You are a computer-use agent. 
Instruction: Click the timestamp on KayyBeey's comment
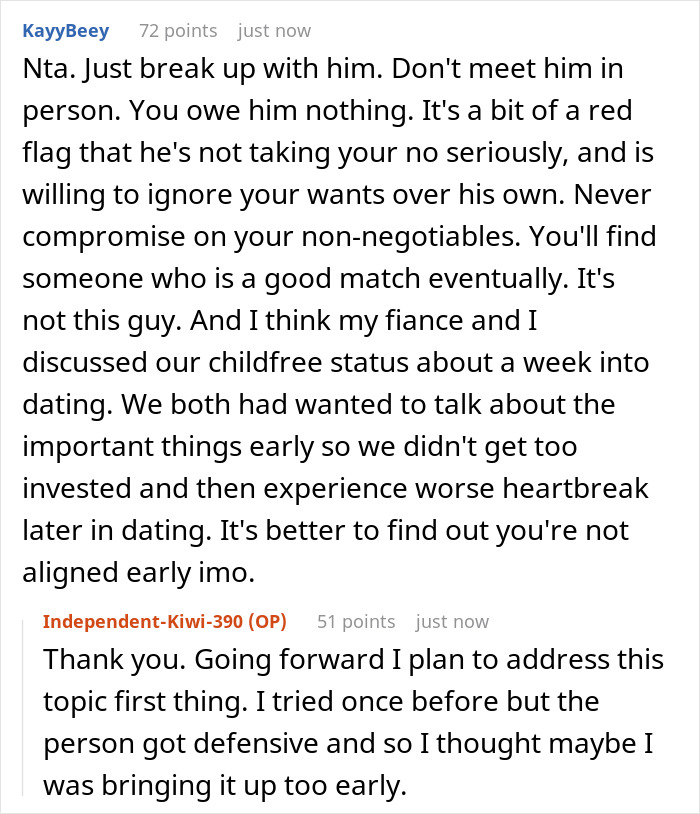273,31
